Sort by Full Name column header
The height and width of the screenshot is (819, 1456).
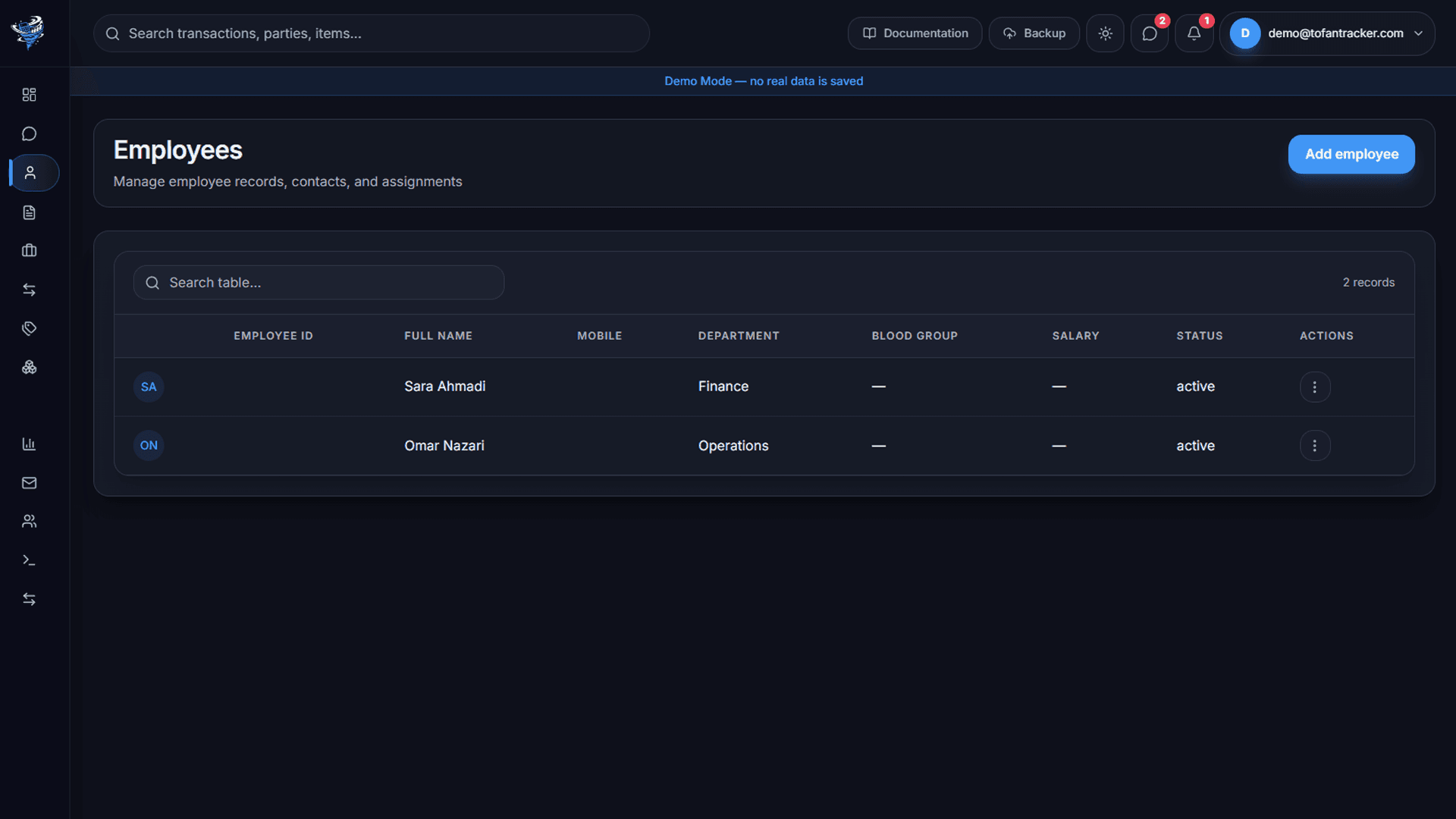438,336
